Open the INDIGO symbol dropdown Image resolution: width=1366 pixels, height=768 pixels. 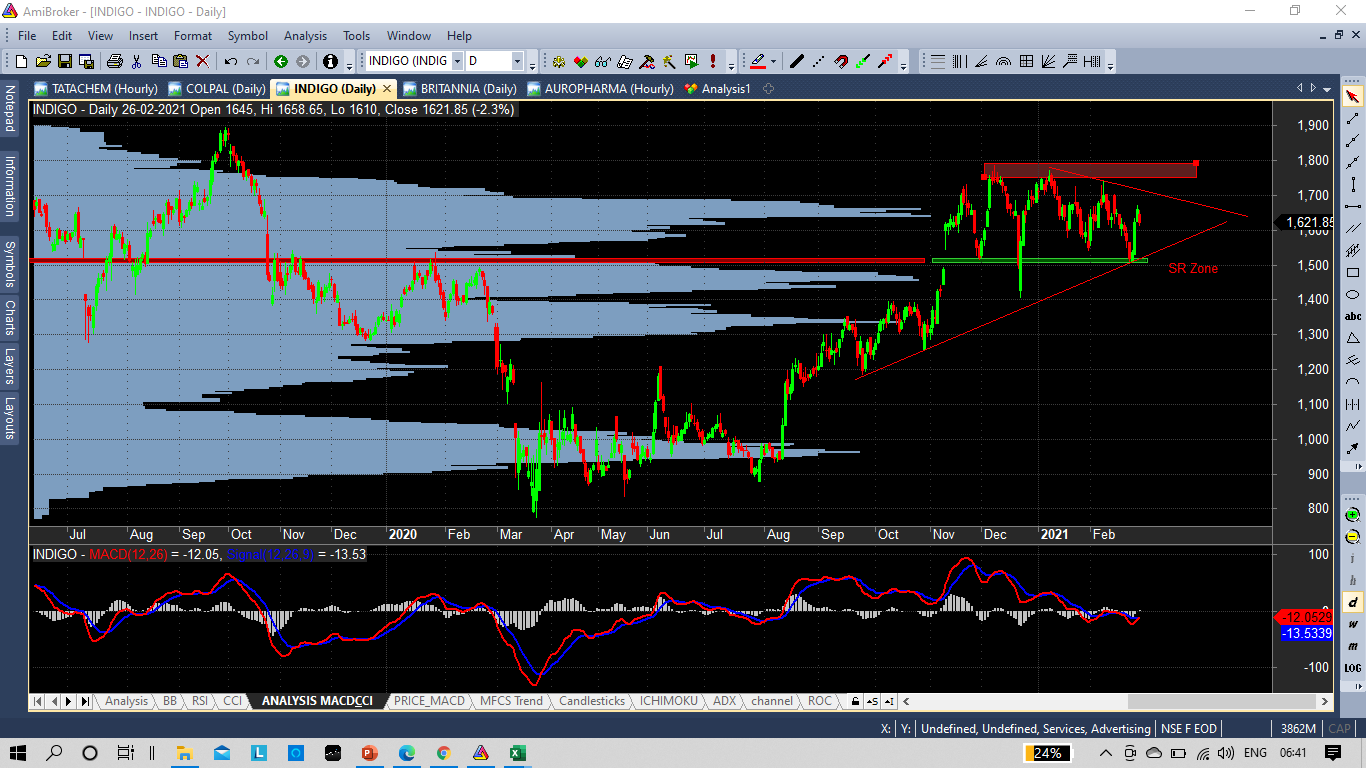tap(457, 61)
